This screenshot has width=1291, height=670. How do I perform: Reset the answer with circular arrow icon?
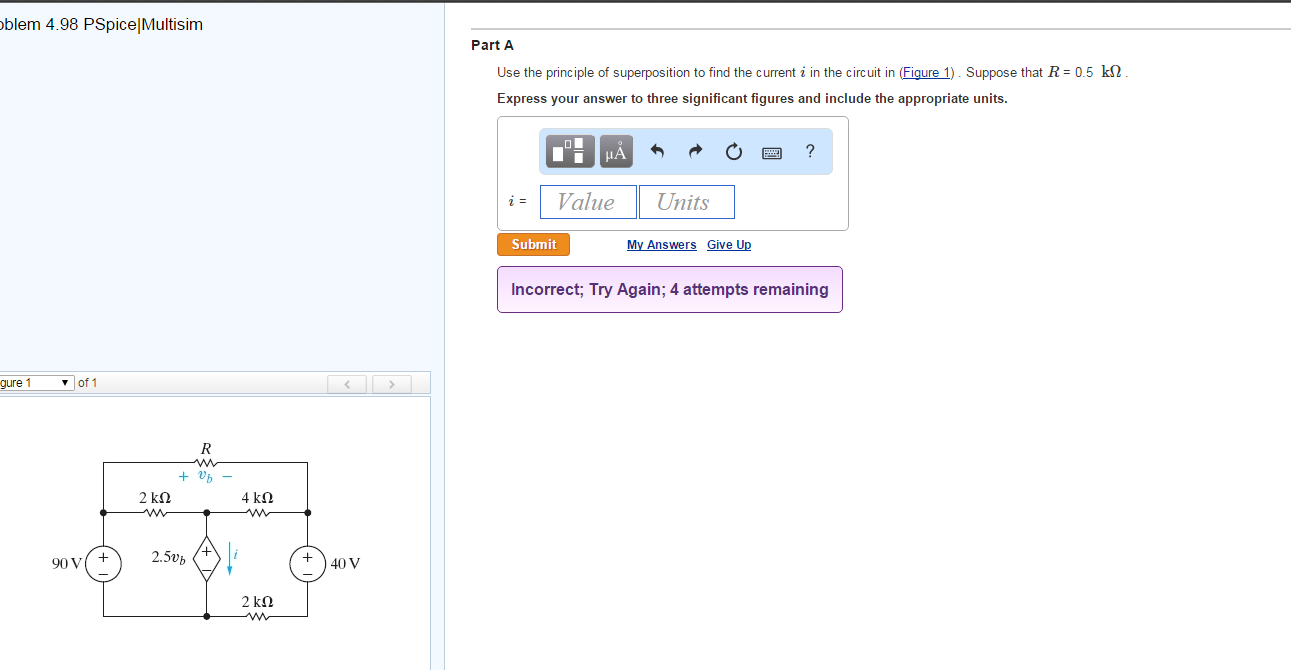(x=734, y=152)
